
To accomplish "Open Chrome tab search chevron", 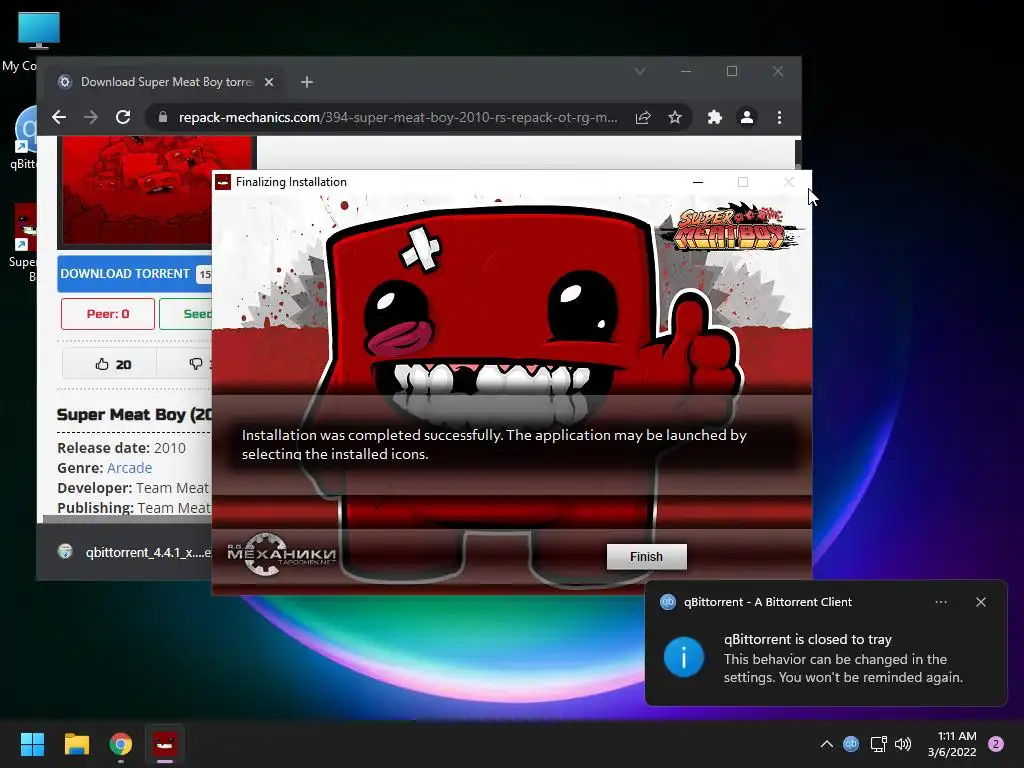I will [640, 71].
